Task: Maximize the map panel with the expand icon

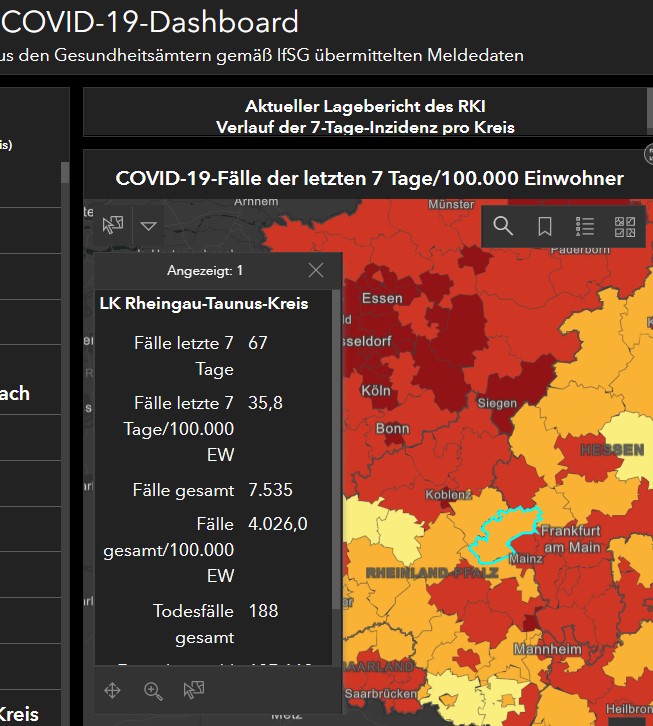Action: click(x=649, y=154)
